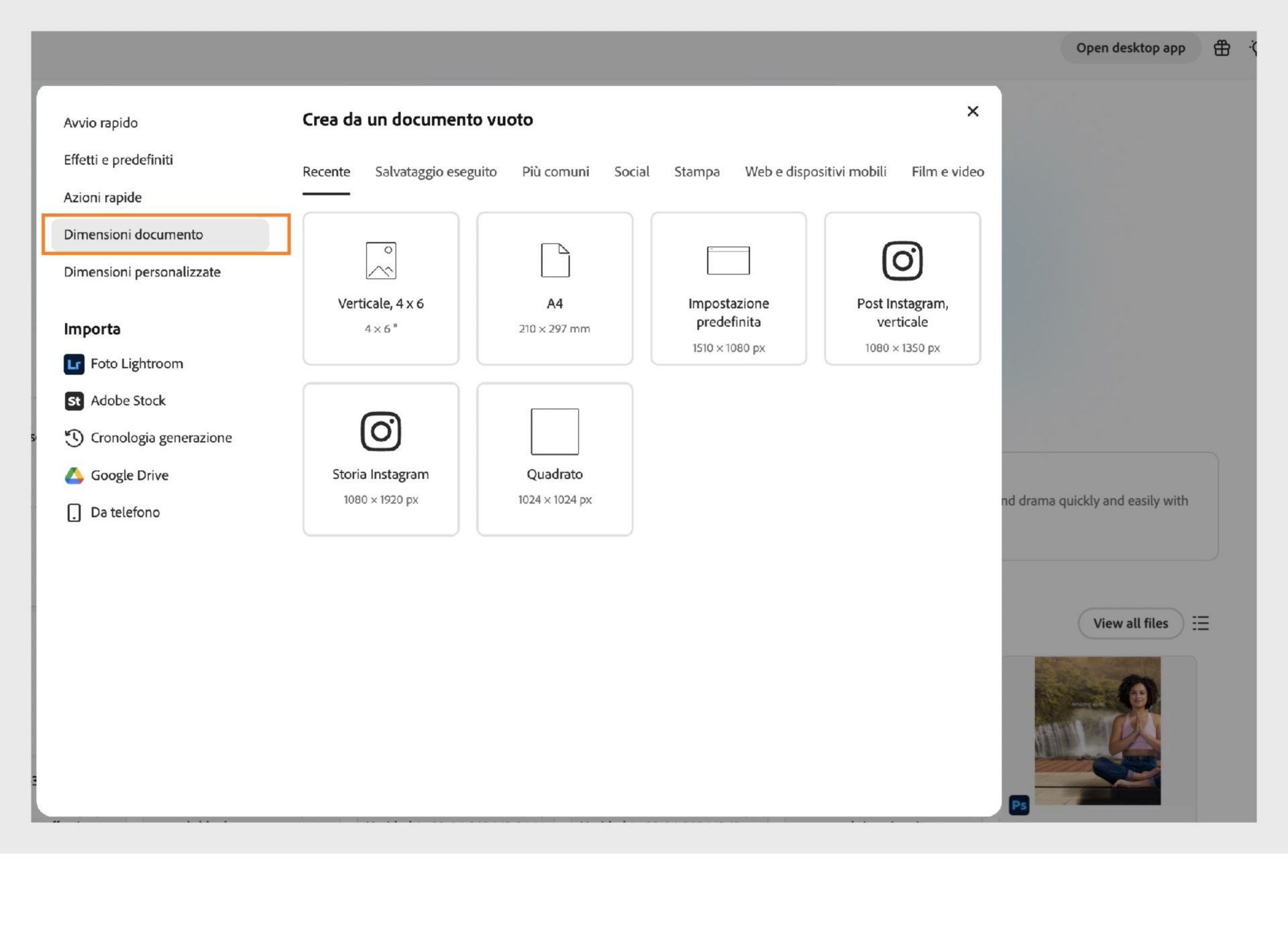Image resolution: width=1288 pixels, height=926 pixels.
Task: Open Web e dispositivi mobili tab
Action: 816,172
